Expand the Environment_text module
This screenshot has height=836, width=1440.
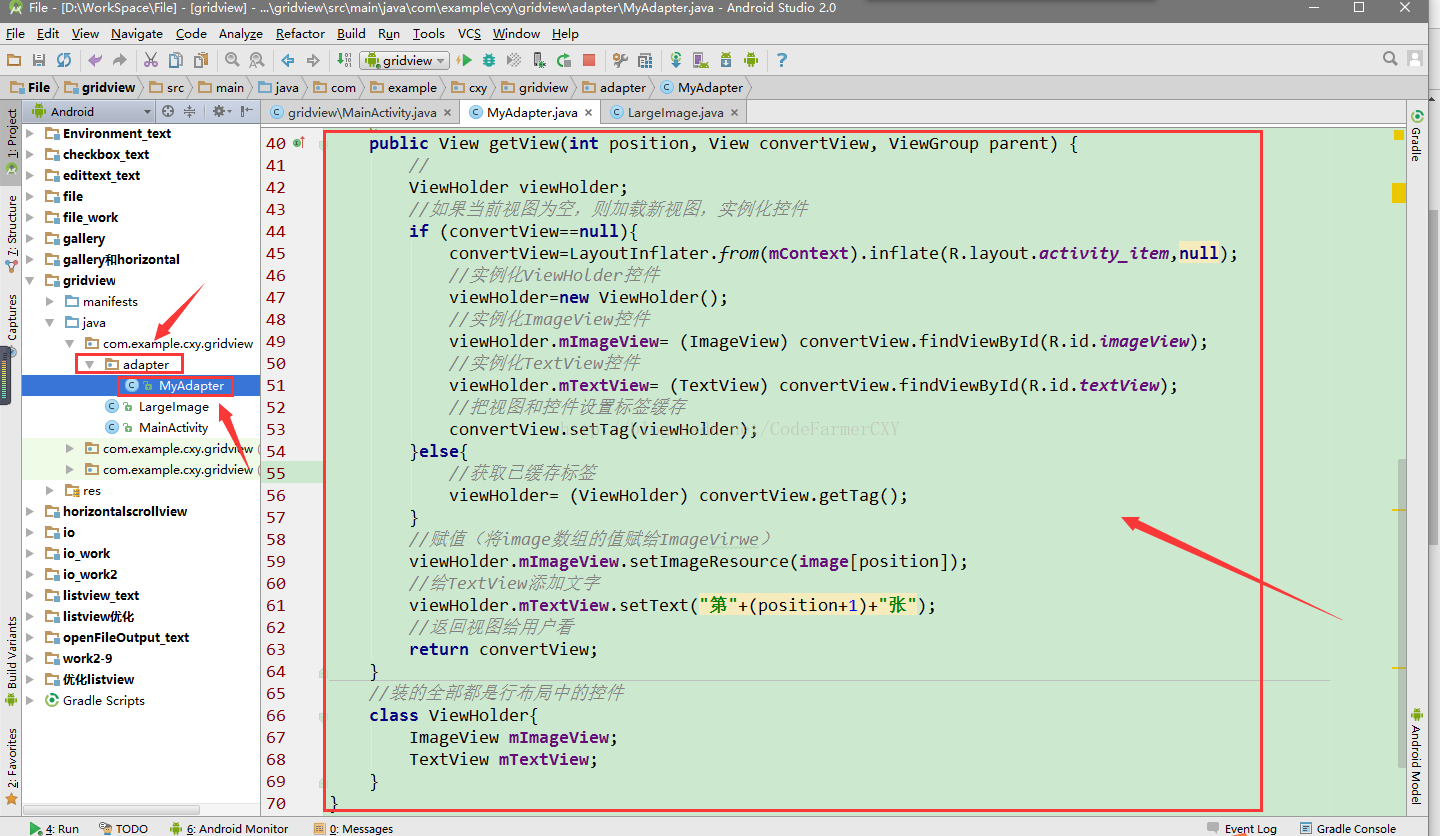tap(30, 133)
